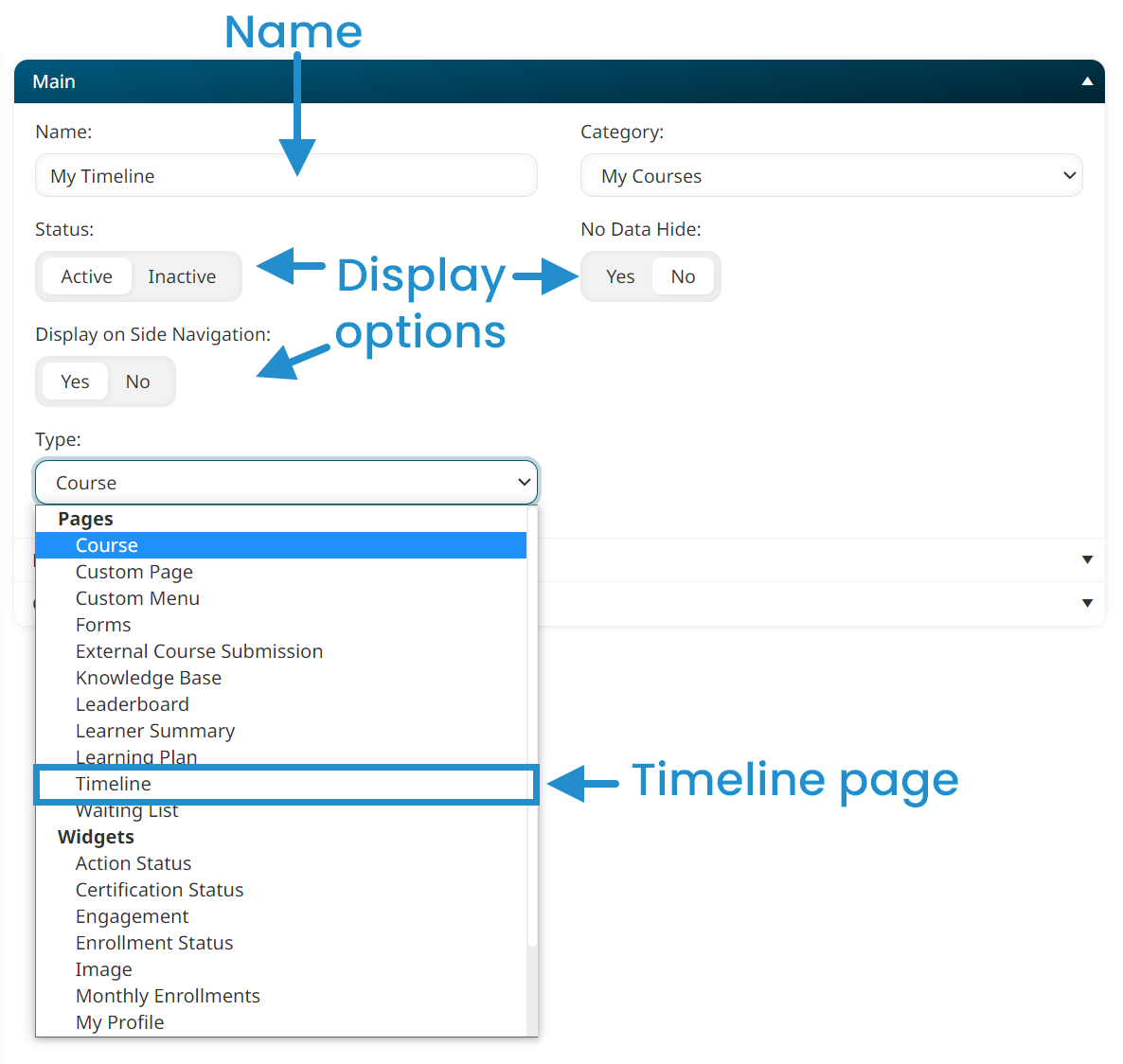The image size is (1123, 1064).
Task: Set Status to Inactive
Action: tap(182, 275)
